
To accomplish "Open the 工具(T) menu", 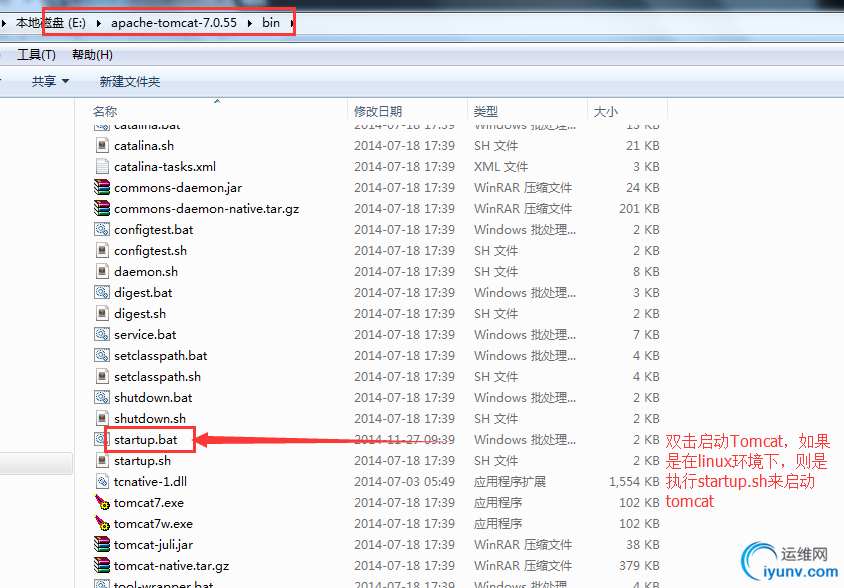I will pyautogui.click(x=37, y=54).
